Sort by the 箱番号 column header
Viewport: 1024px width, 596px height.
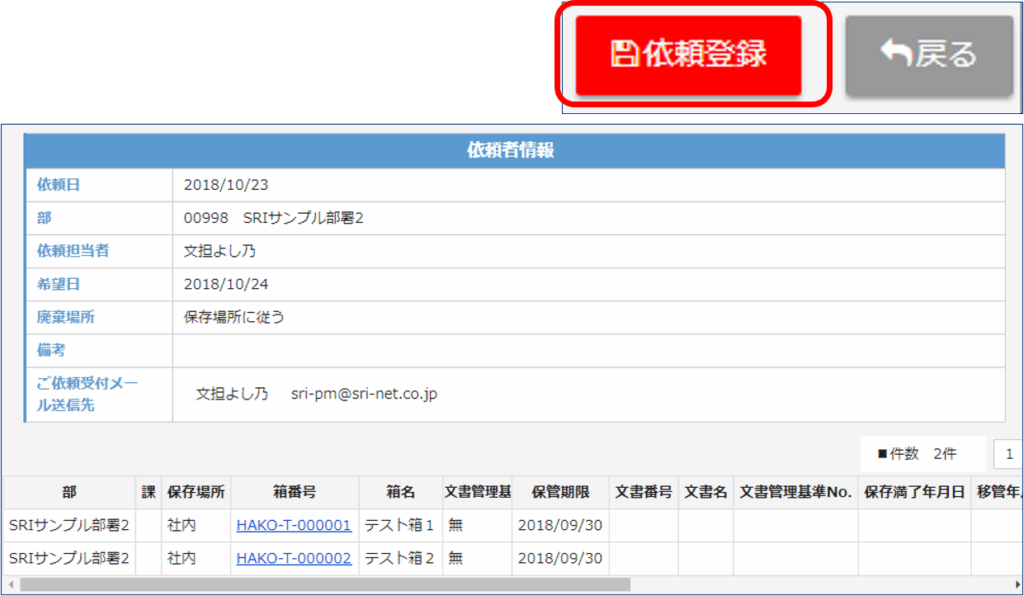pos(294,492)
